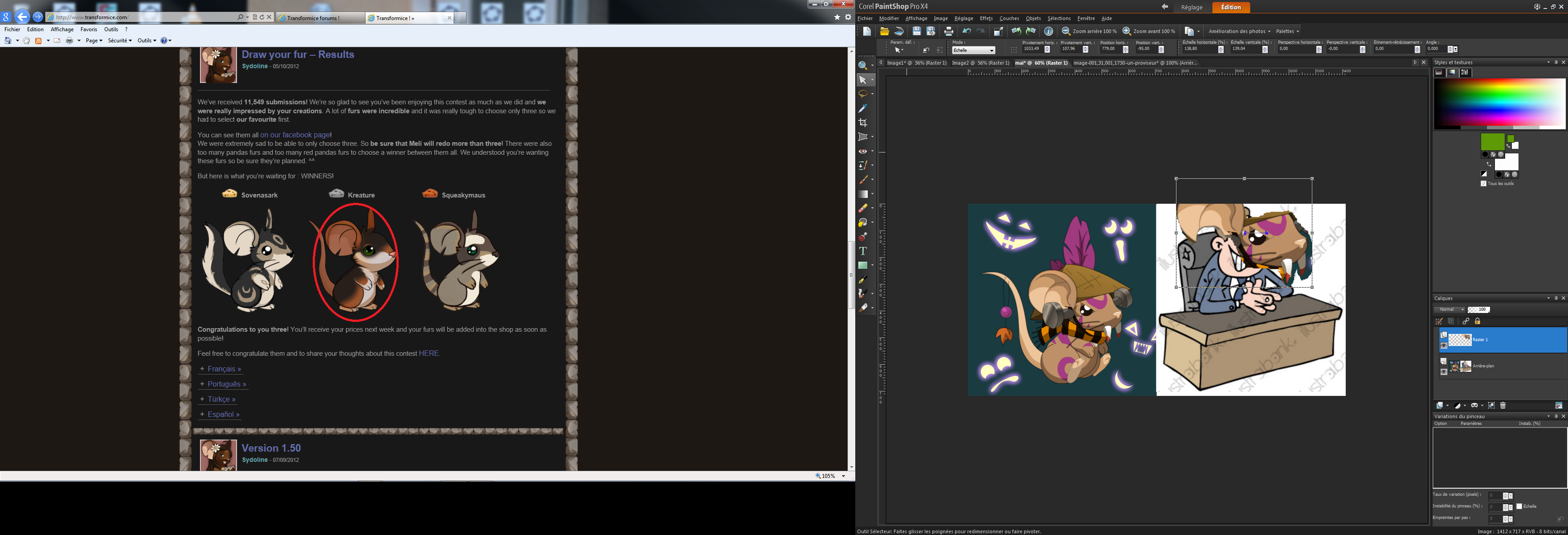1568x535 pixels.
Task: Open the 'Version 1.50' heading link
Action: (271, 448)
